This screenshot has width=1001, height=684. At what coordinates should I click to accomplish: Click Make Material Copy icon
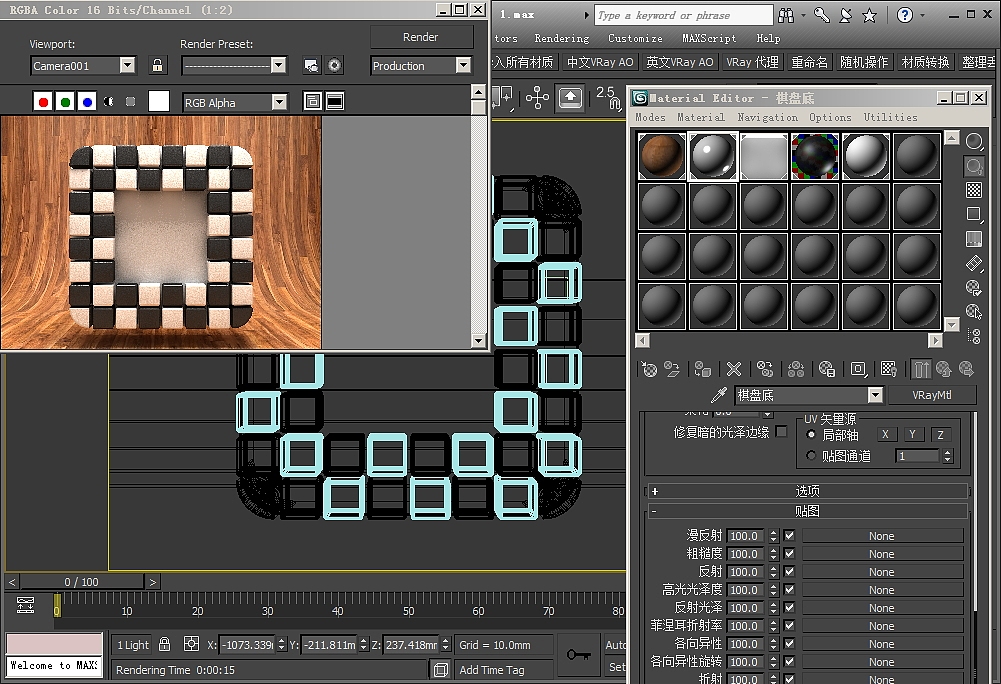pos(765,369)
